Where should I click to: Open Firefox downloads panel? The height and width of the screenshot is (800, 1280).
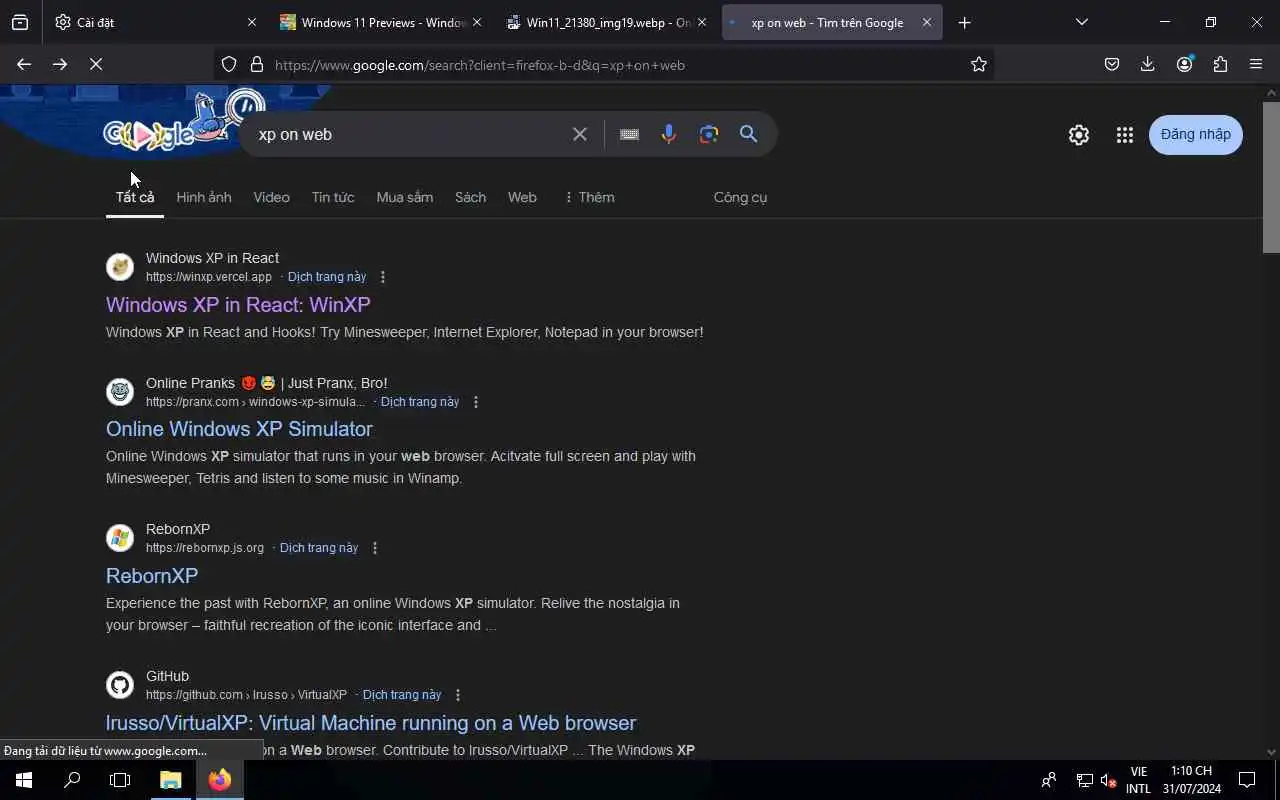1148,64
